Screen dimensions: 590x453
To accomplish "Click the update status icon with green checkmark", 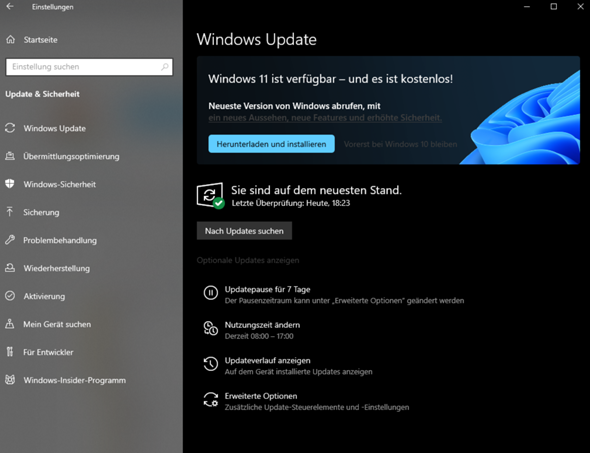I will pyautogui.click(x=210, y=196).
